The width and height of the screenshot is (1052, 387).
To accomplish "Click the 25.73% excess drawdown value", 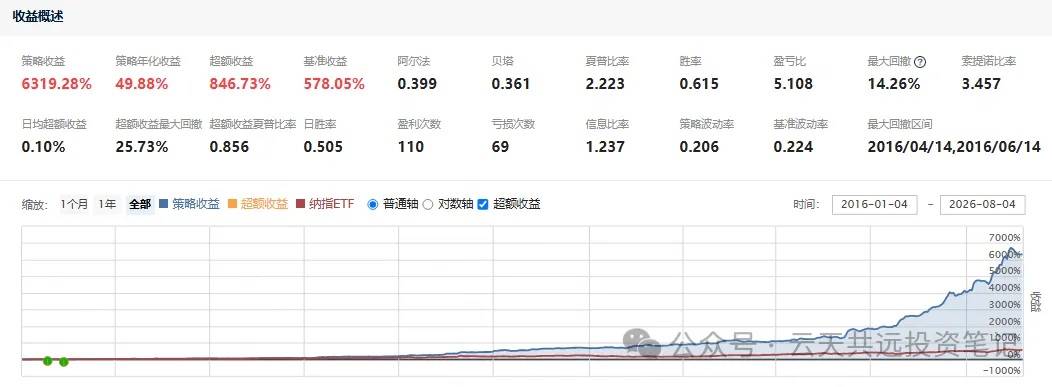I will tap(142, 146).
